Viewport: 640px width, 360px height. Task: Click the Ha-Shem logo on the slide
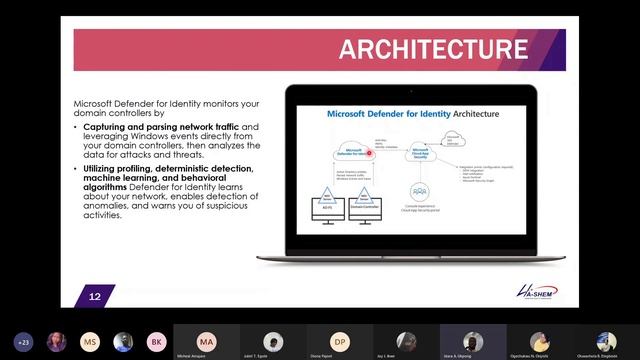(537, 291)
